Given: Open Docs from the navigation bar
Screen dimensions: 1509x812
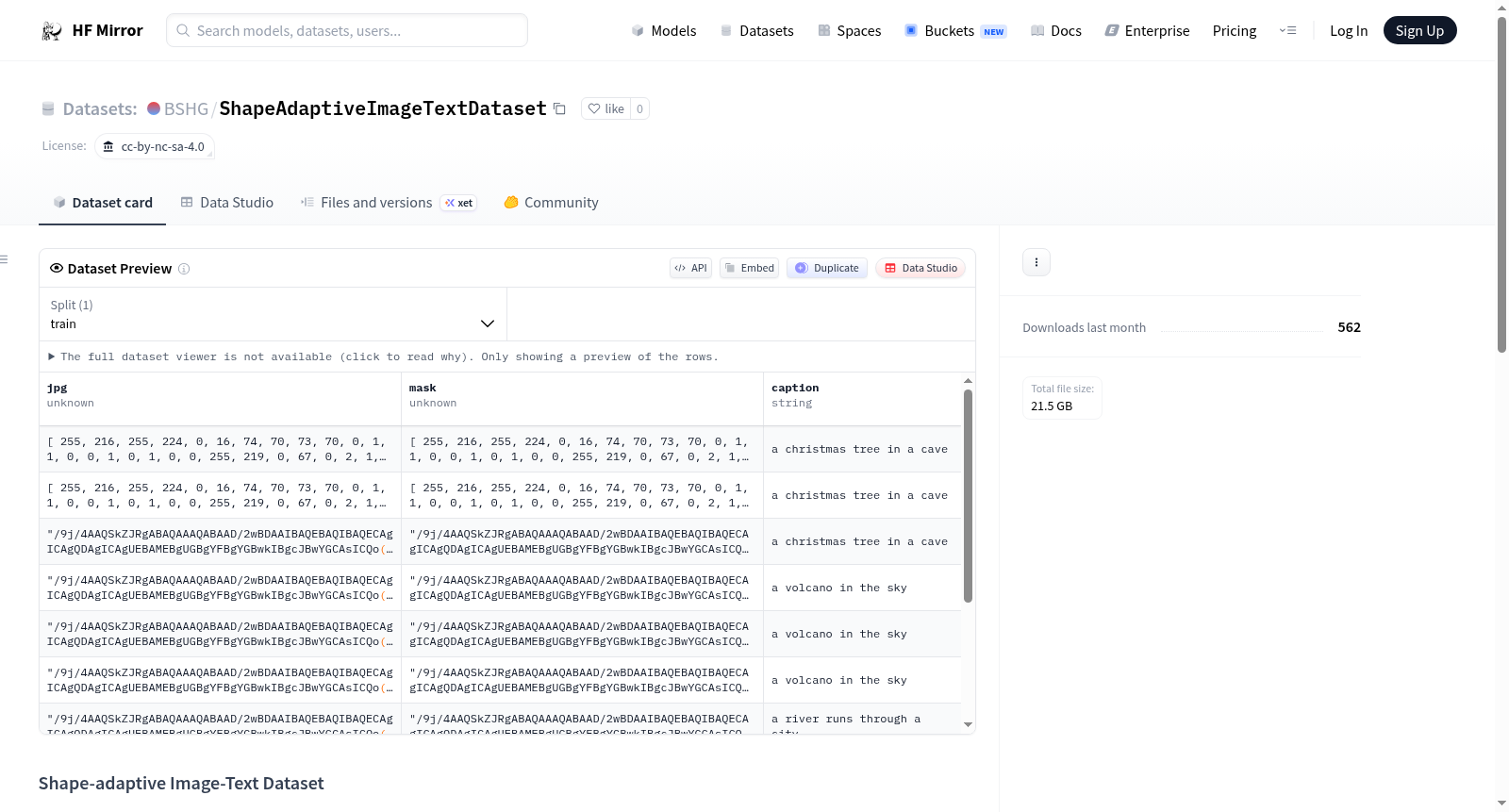Looking at the screenshot, I should click(x=1055, y=31).
